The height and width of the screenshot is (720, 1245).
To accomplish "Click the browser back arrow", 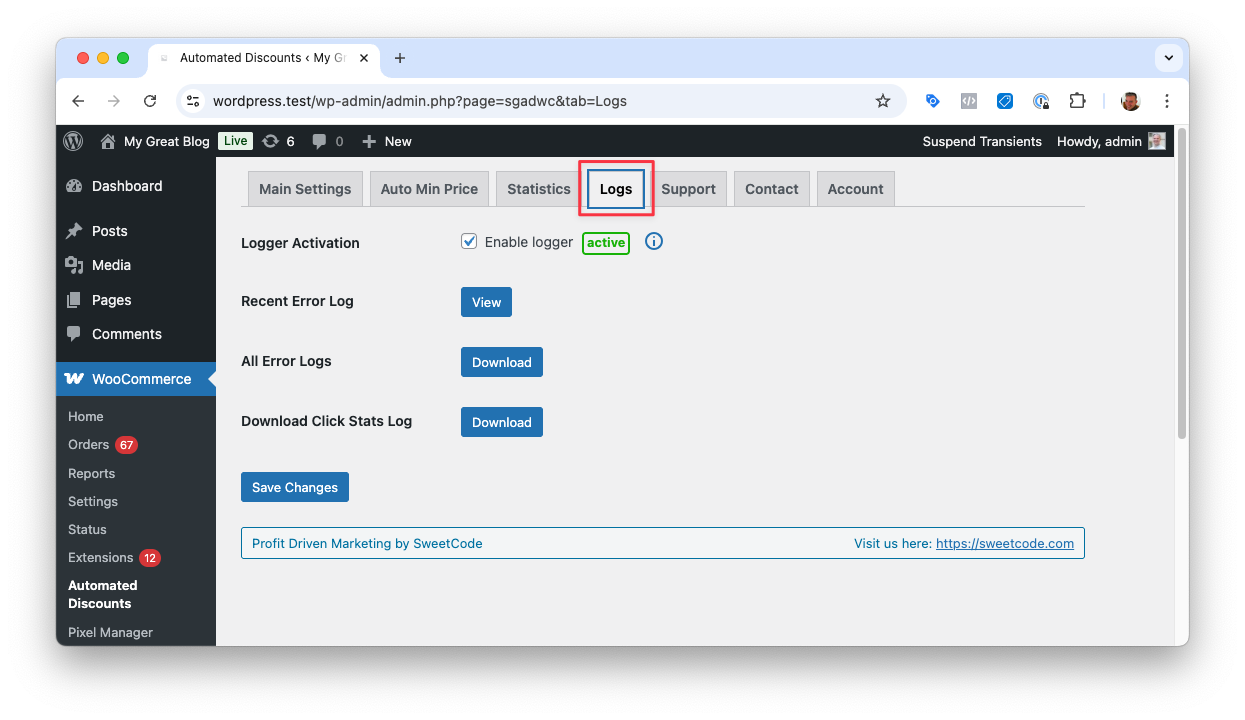I will click(78, 100).
